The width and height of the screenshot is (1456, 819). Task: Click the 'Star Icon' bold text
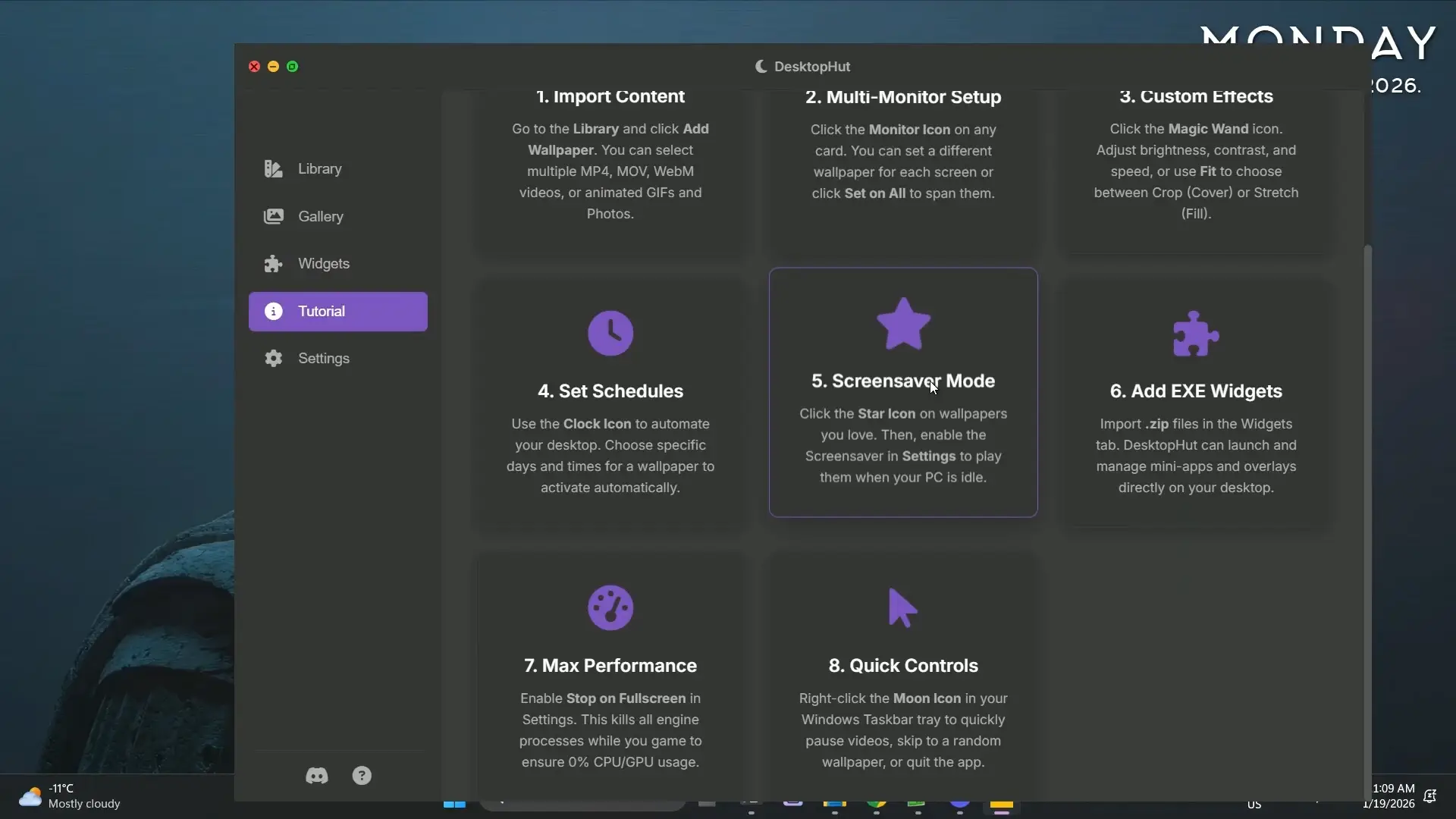click(x=886, y=414)
